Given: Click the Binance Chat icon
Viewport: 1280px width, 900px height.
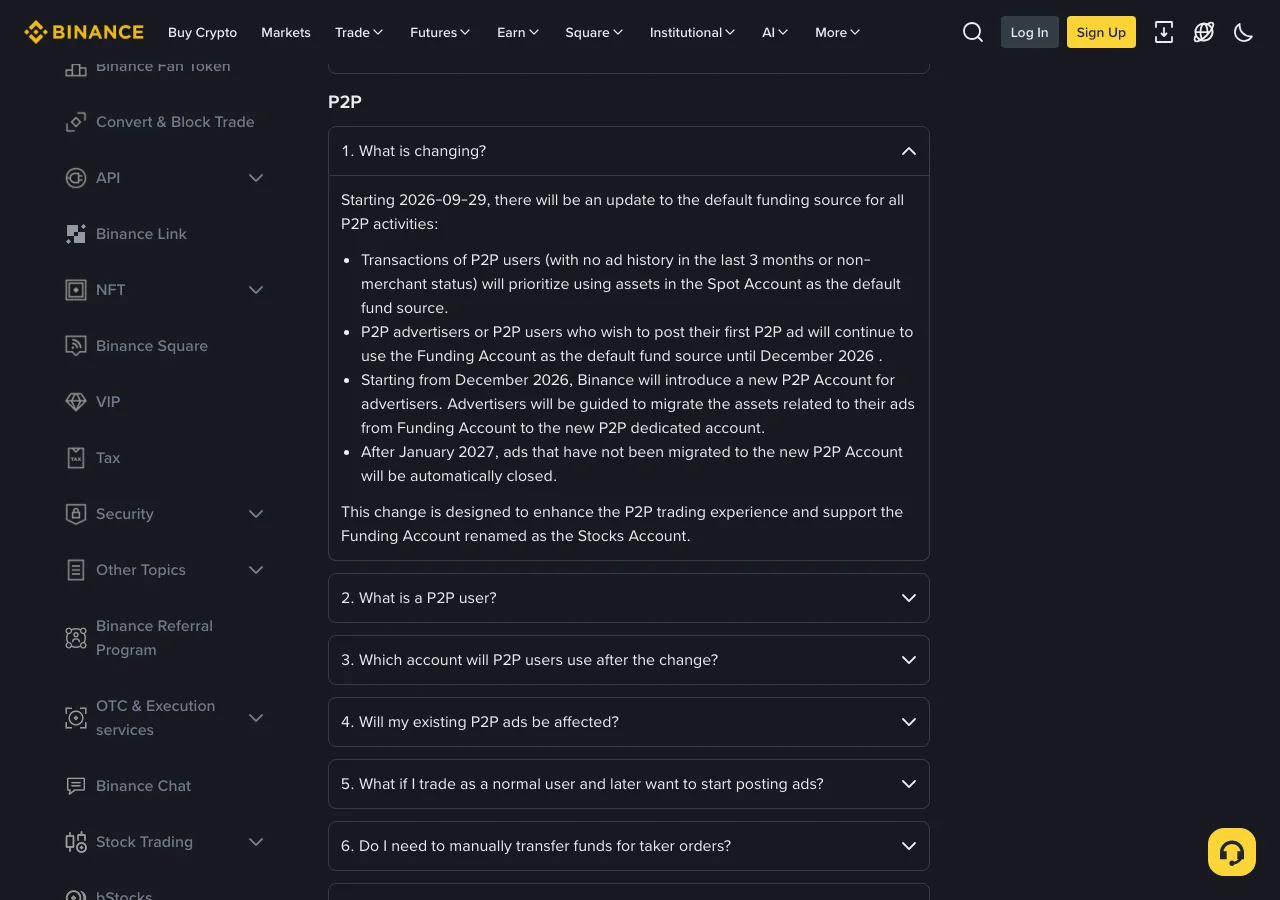Looking at the screenshot, I should (76, 786).
